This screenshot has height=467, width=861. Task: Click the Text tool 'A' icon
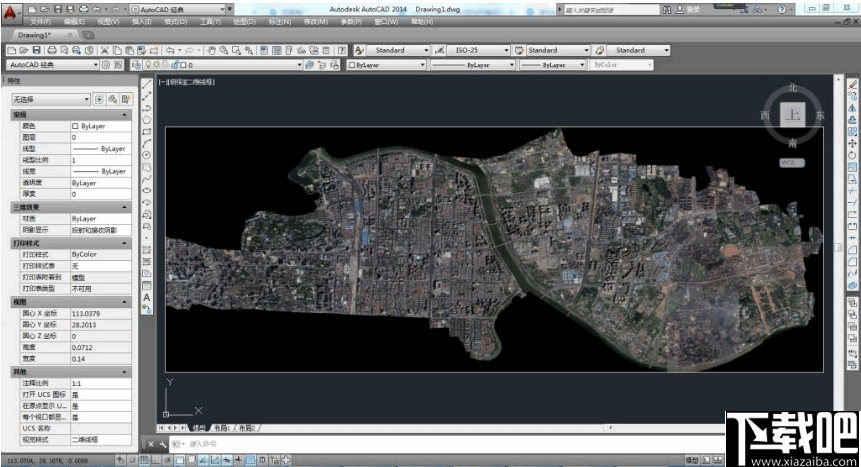147,297
